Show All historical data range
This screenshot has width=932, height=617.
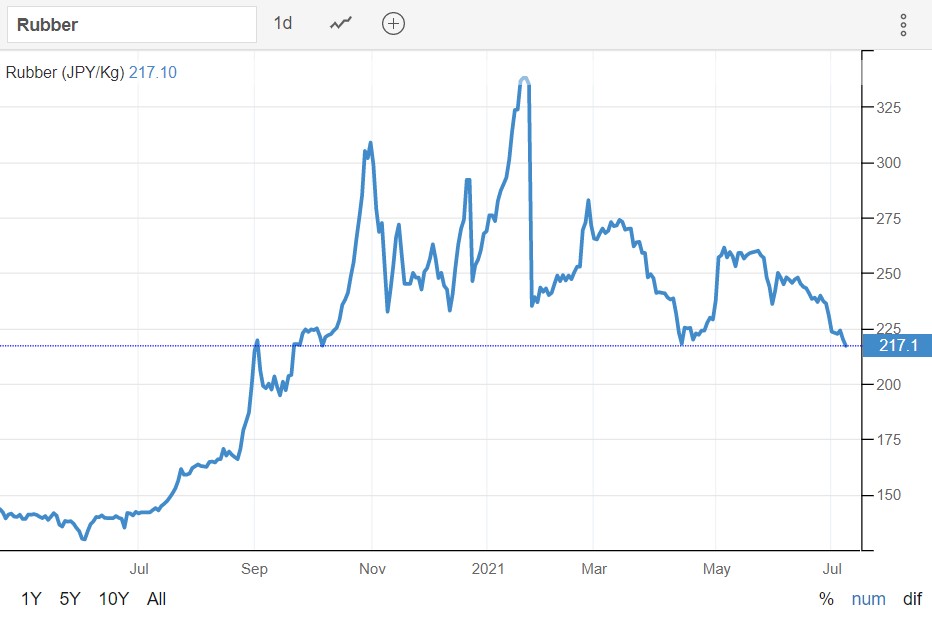tap(156, 599)
